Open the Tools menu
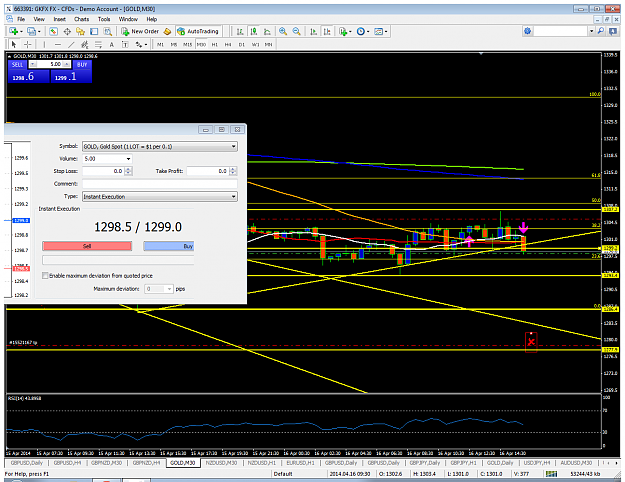The image size is (625, 482). click(104, 19)
